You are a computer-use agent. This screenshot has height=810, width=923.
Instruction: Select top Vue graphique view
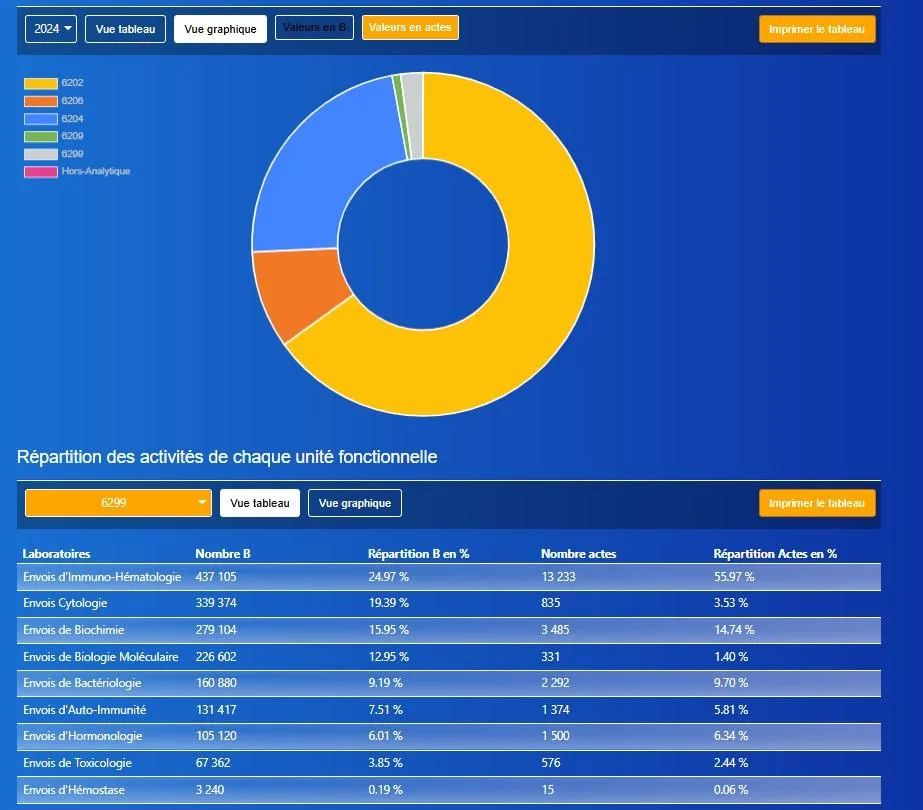point(220,29)
